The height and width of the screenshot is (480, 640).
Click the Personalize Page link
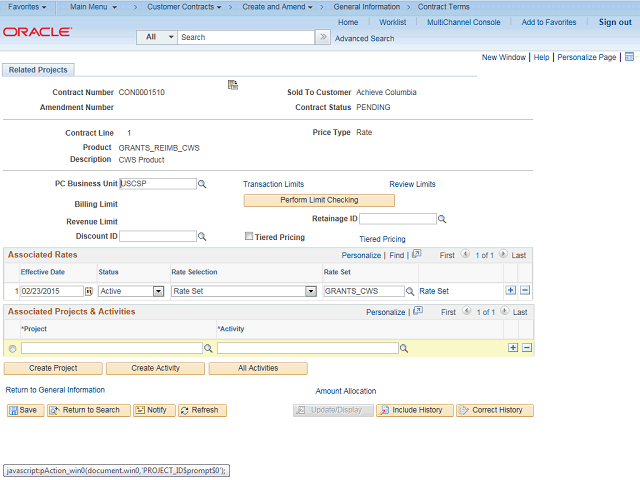(587, 57)
